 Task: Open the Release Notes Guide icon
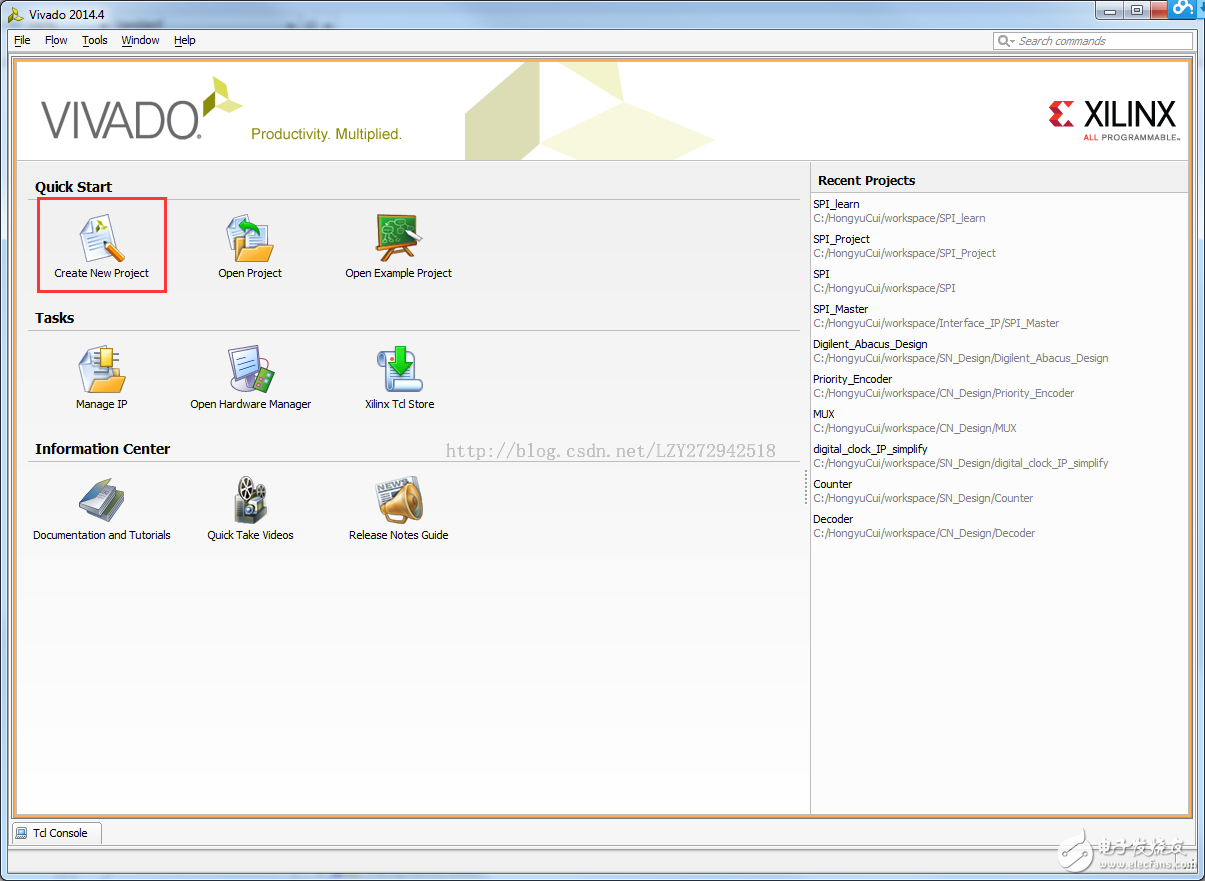[x=398, y=501]
